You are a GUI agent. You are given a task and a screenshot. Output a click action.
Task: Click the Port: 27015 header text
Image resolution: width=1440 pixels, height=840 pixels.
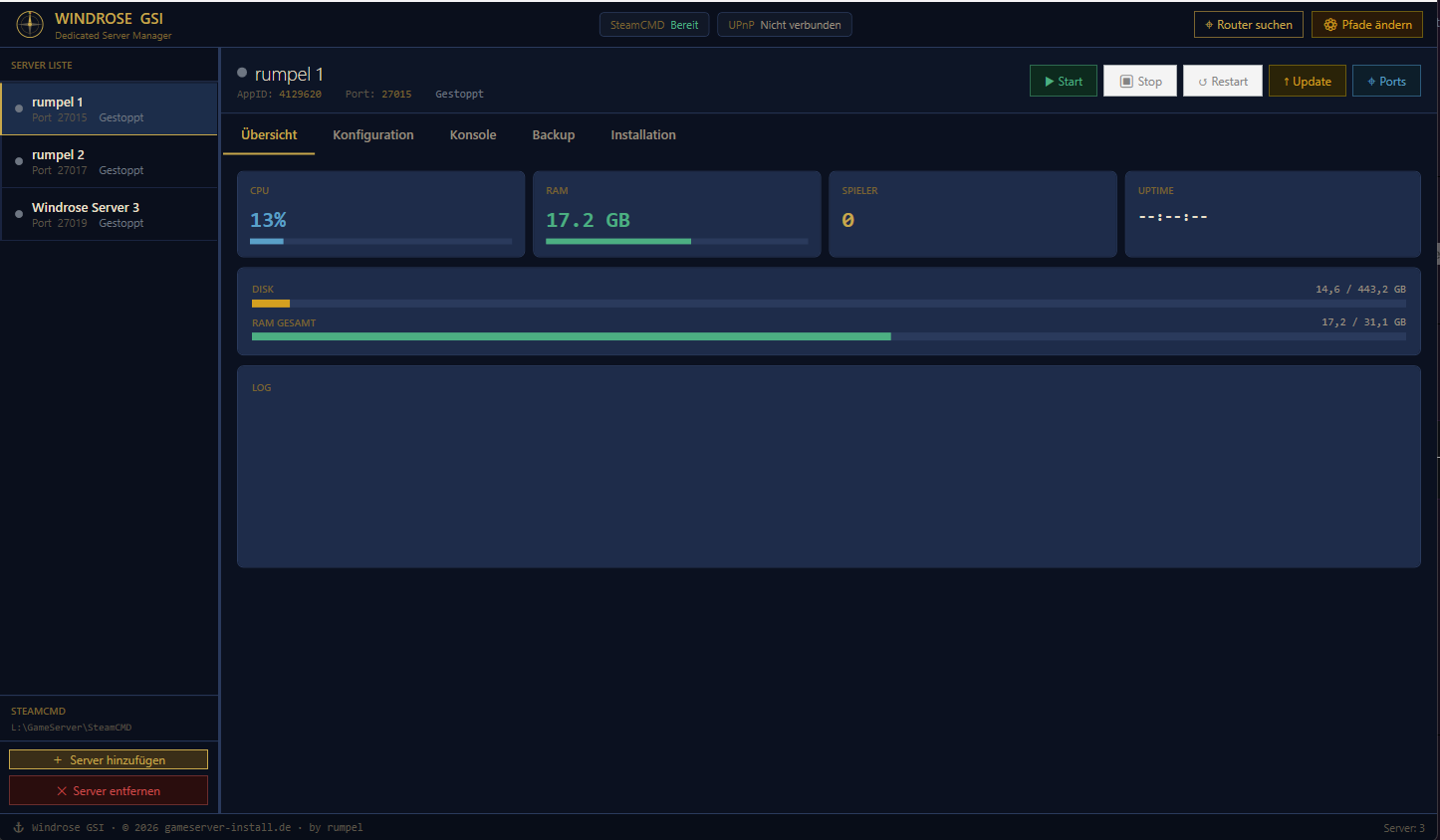[x=378, y=95]
